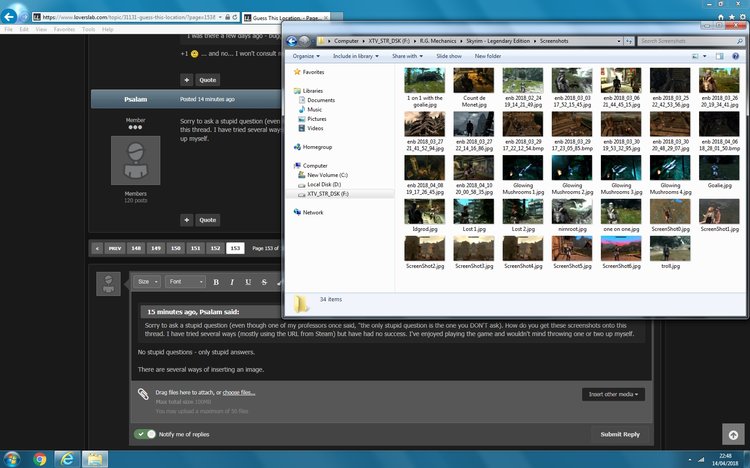Go to page 152 in forum pagination
The image size is (750, 468).
coord(216,248)
